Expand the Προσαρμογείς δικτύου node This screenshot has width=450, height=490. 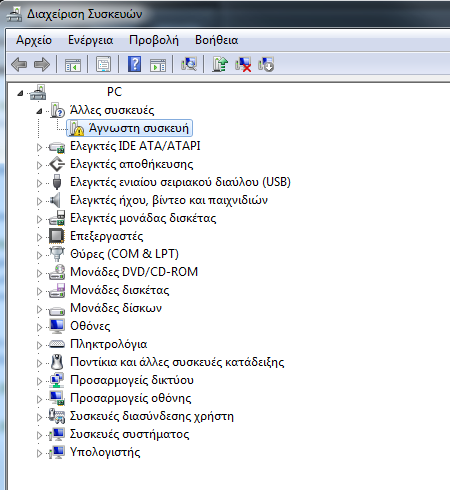[39, 381]
